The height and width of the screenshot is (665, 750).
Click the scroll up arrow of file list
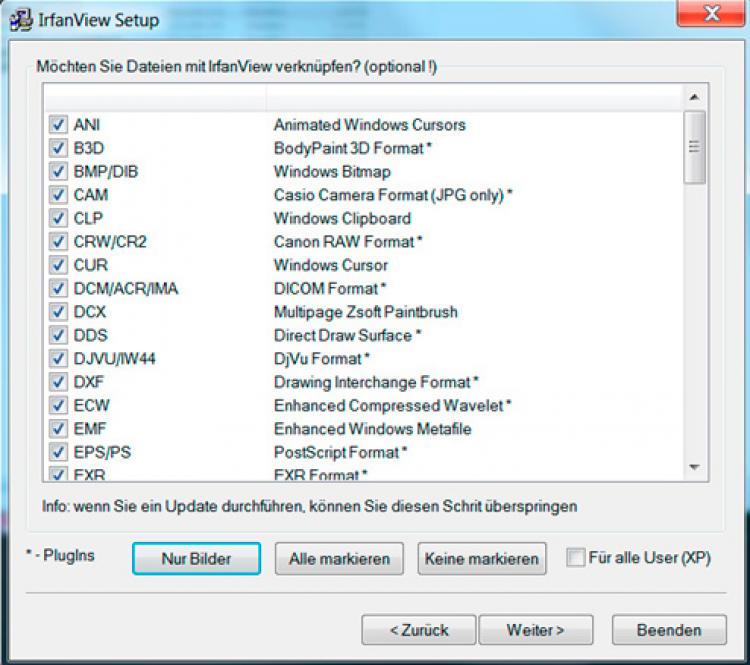pos(694,98)
